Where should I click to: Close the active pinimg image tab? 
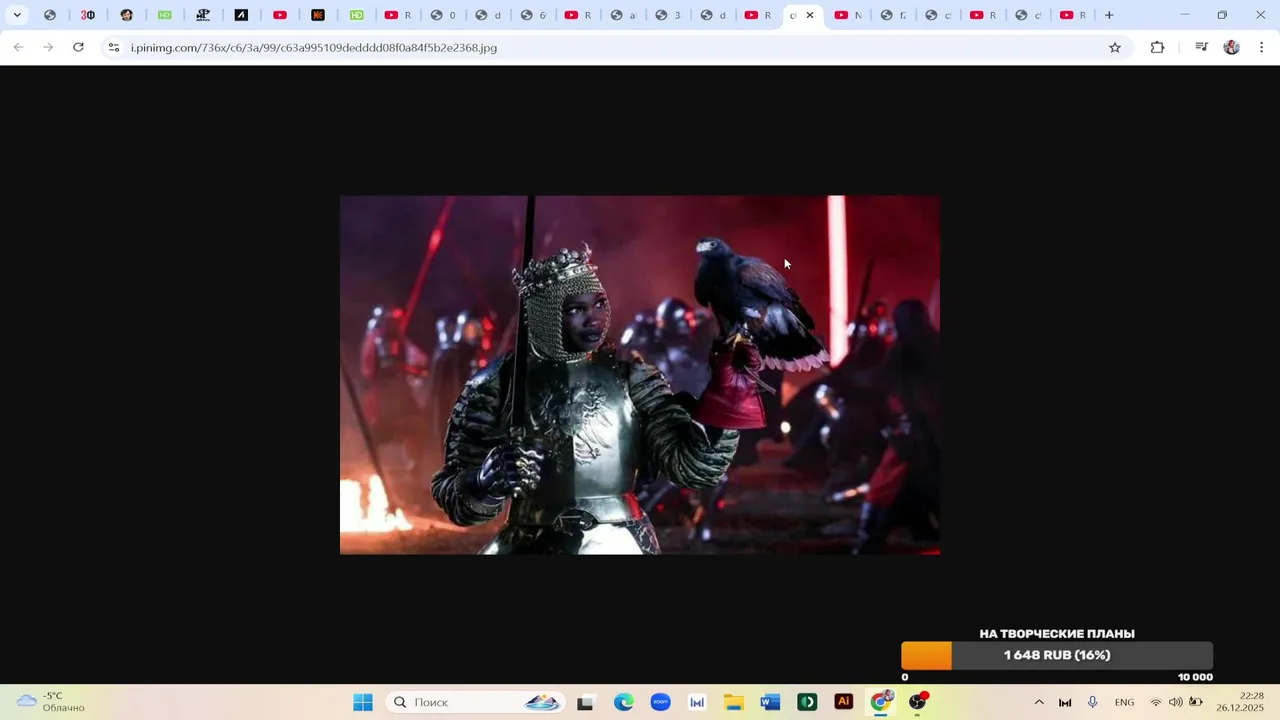click(810, 15)
